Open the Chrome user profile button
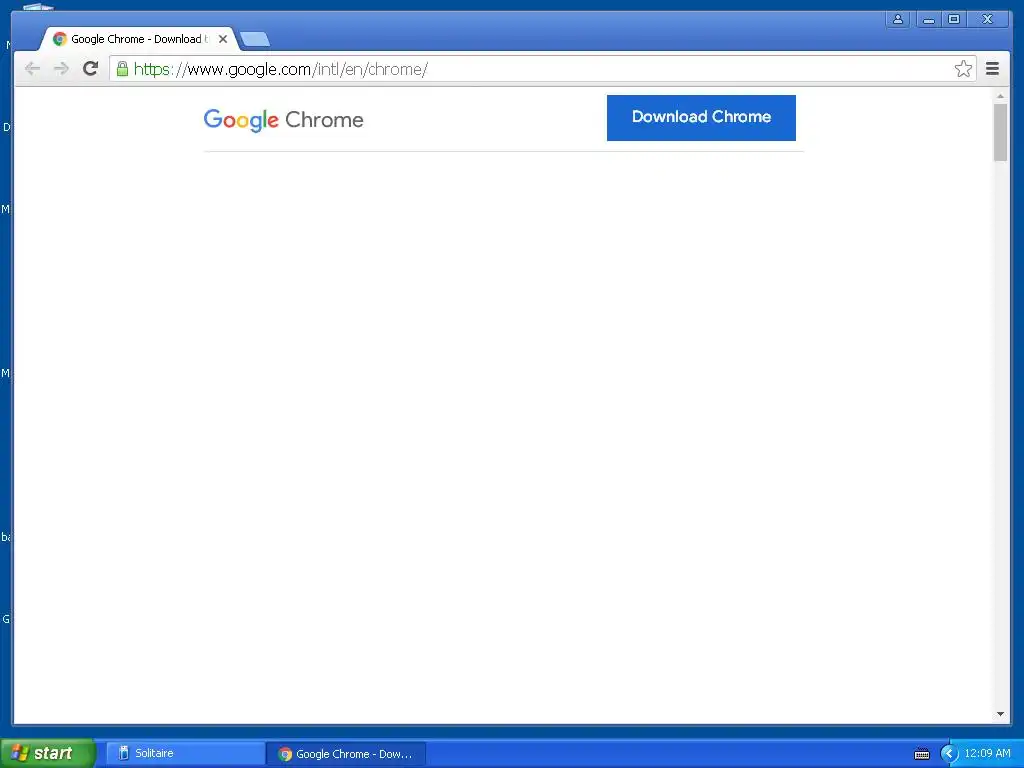Viewport: 1024px width, 768px height. pyautogui.click(x=898, y=19)
